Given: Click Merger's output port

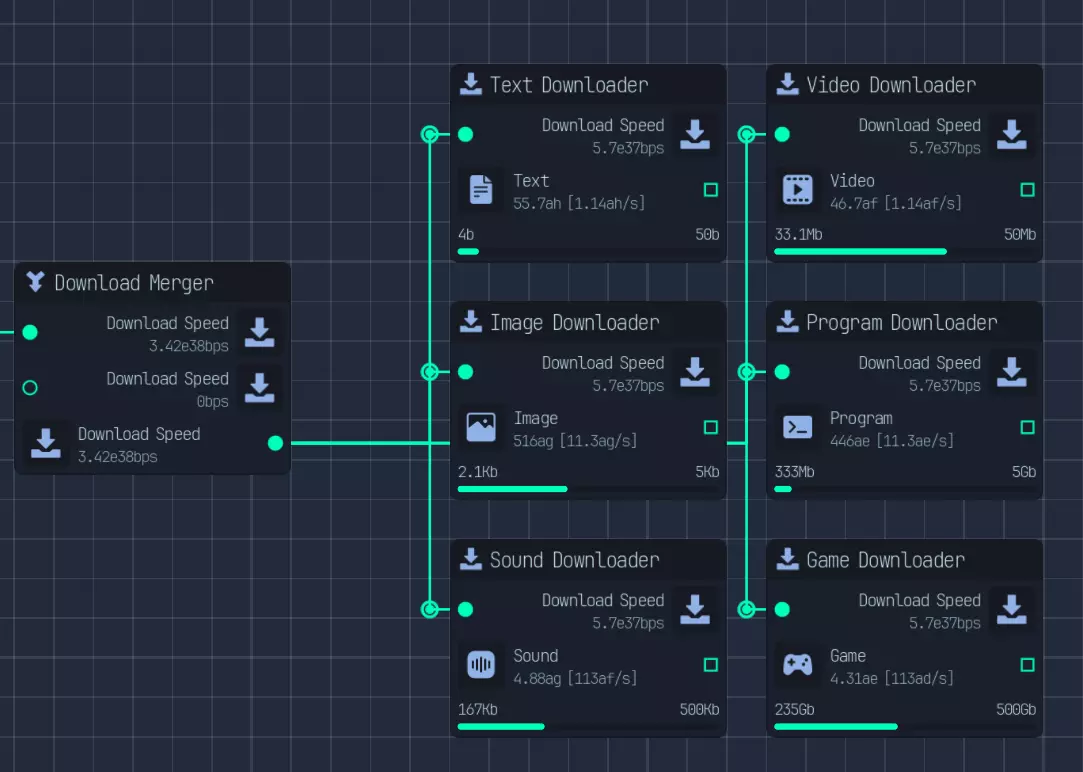Looking at the screenshot, I should [x=276, y=443].
